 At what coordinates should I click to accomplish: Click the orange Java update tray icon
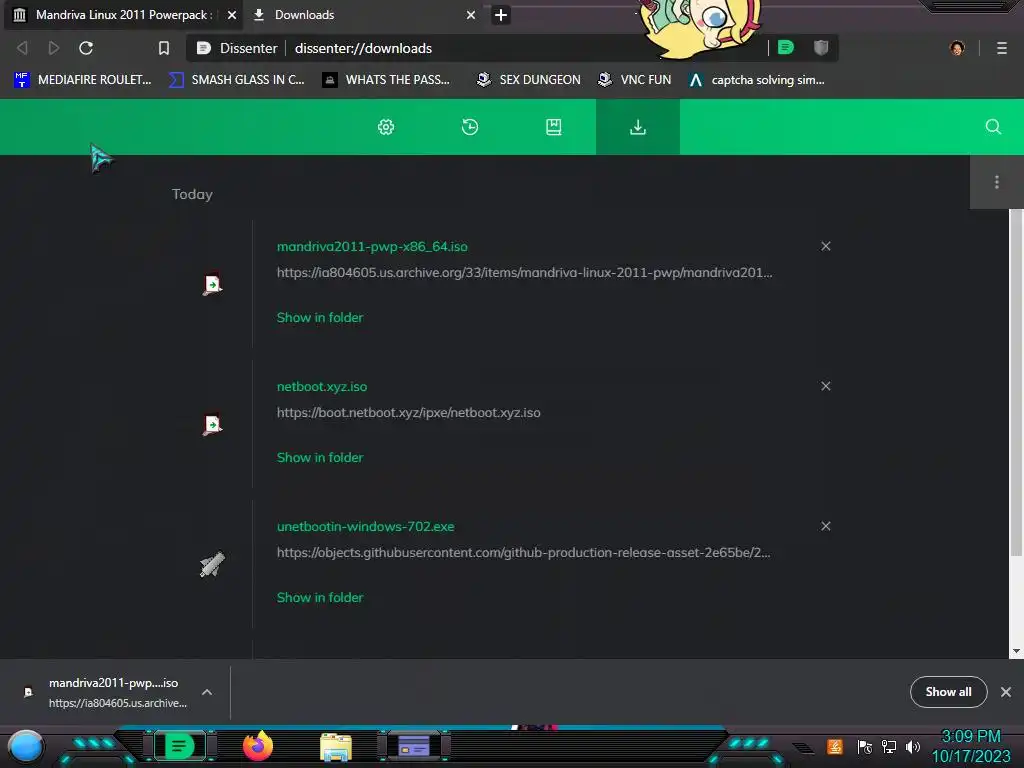coord(835,746)
